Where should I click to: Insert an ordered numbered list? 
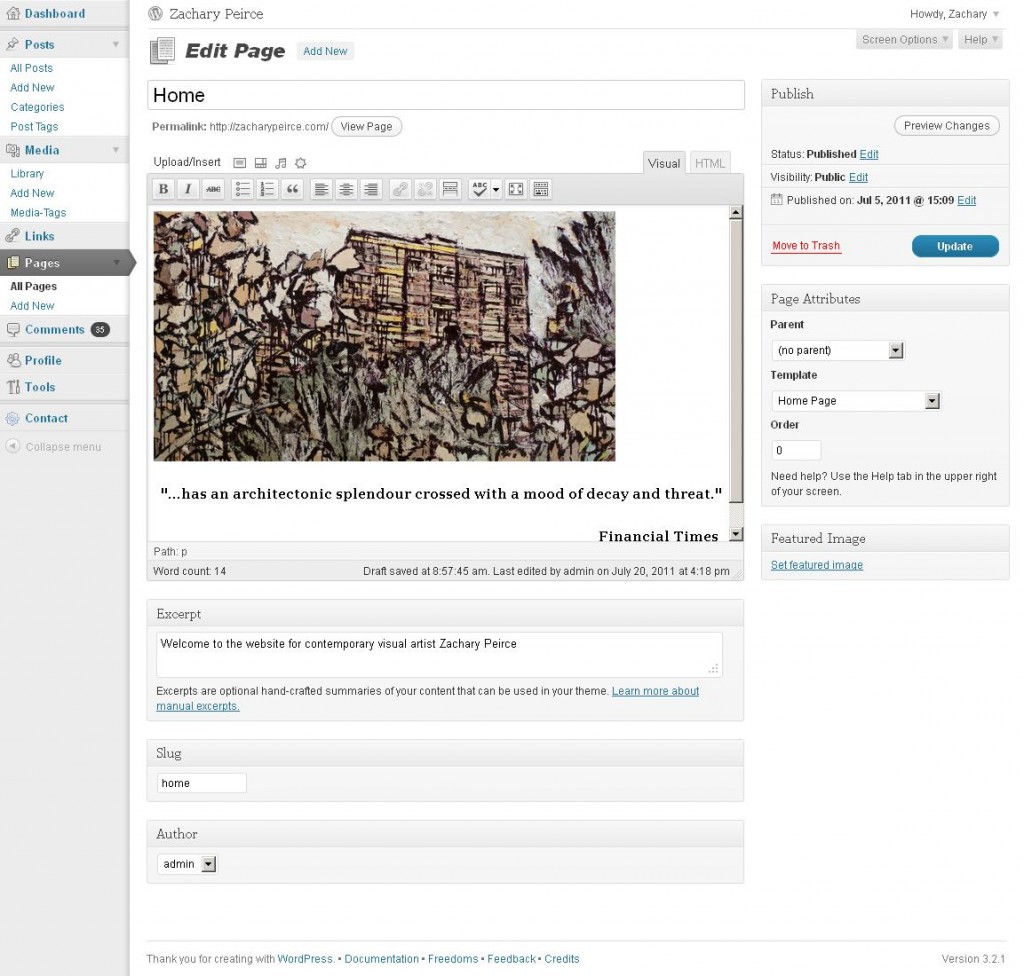click(x=267, y=189)
